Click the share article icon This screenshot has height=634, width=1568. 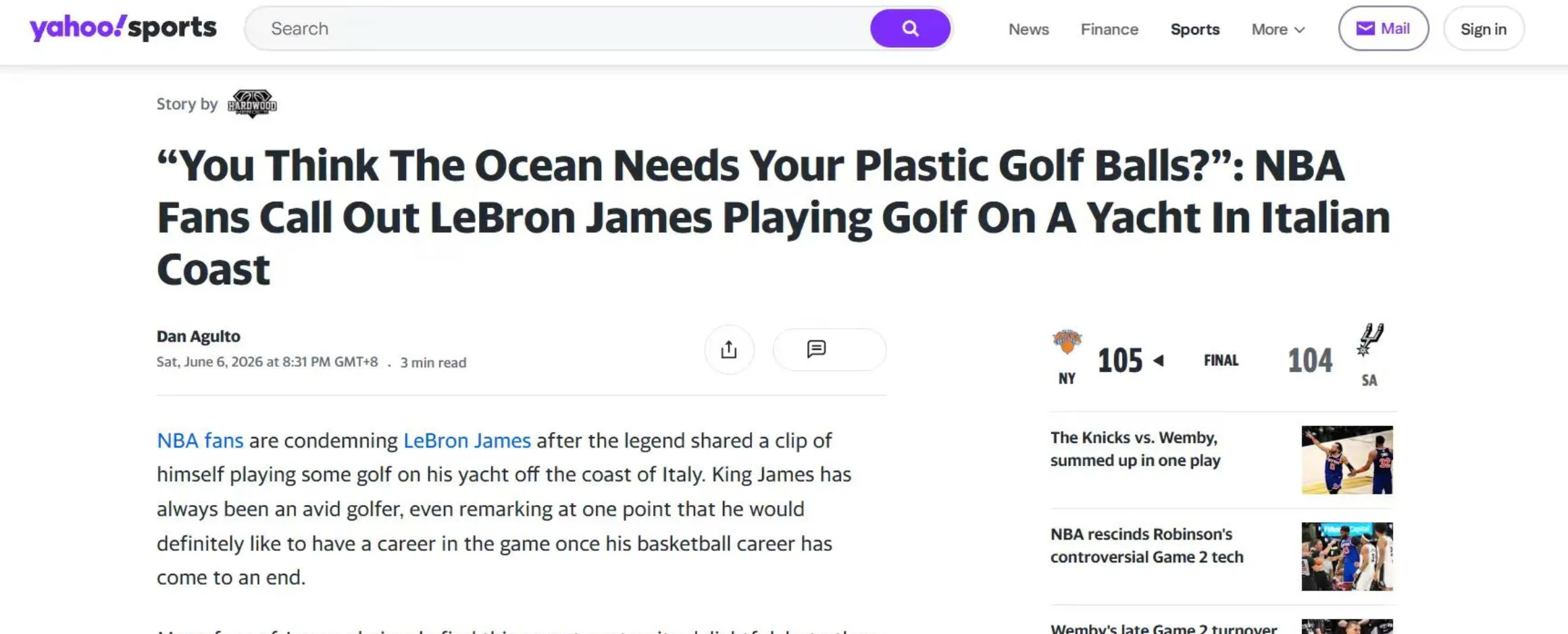[729, 350]
